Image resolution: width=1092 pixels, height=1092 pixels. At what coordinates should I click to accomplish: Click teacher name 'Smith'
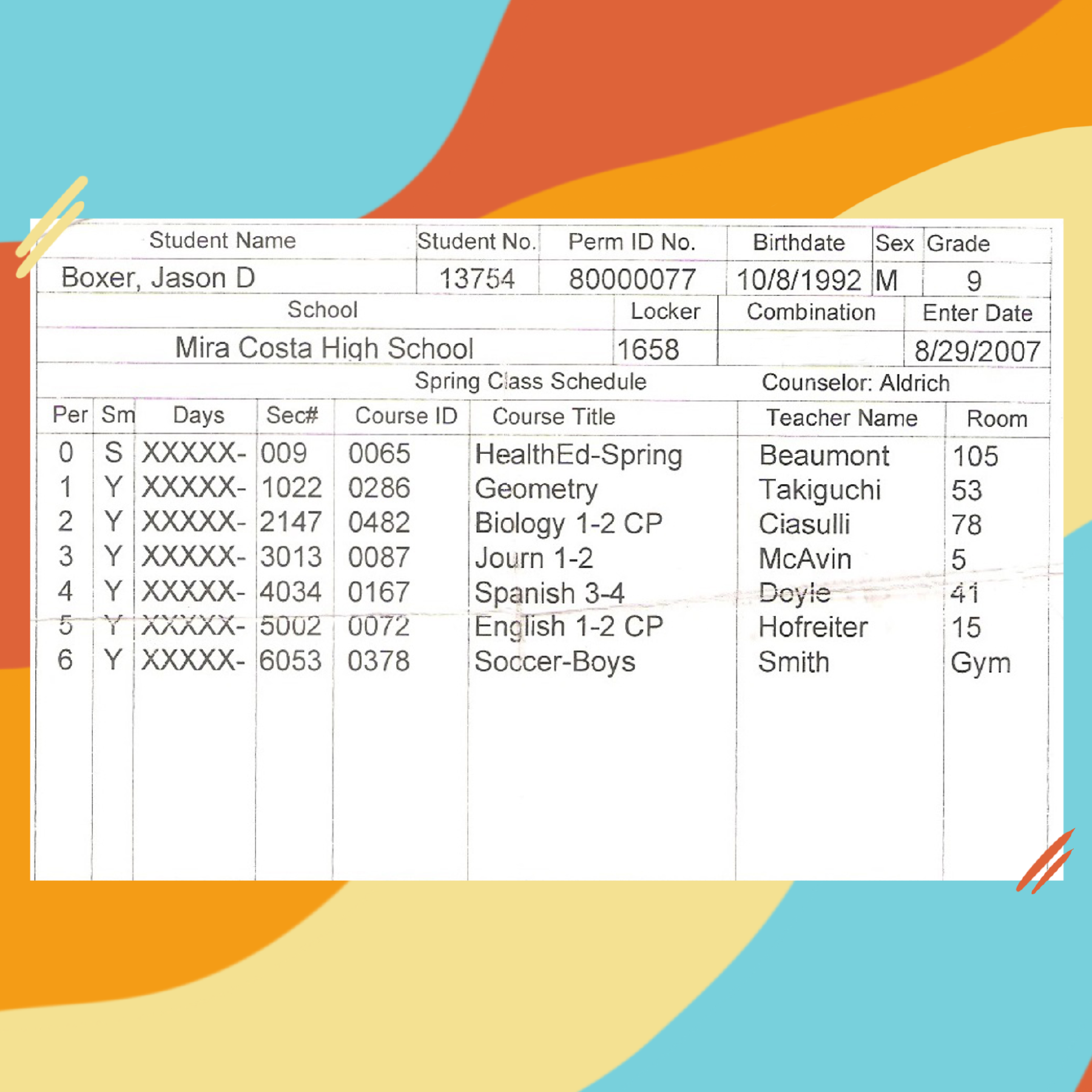click(x=794, y=662)
